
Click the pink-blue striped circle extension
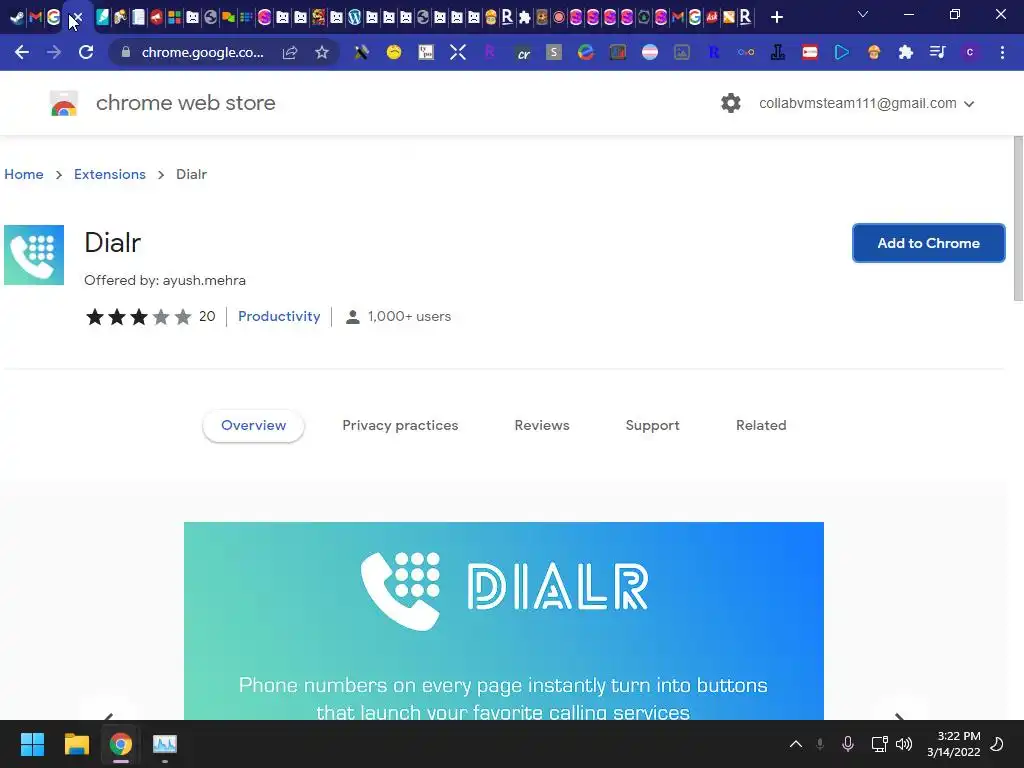click(650, 52)
